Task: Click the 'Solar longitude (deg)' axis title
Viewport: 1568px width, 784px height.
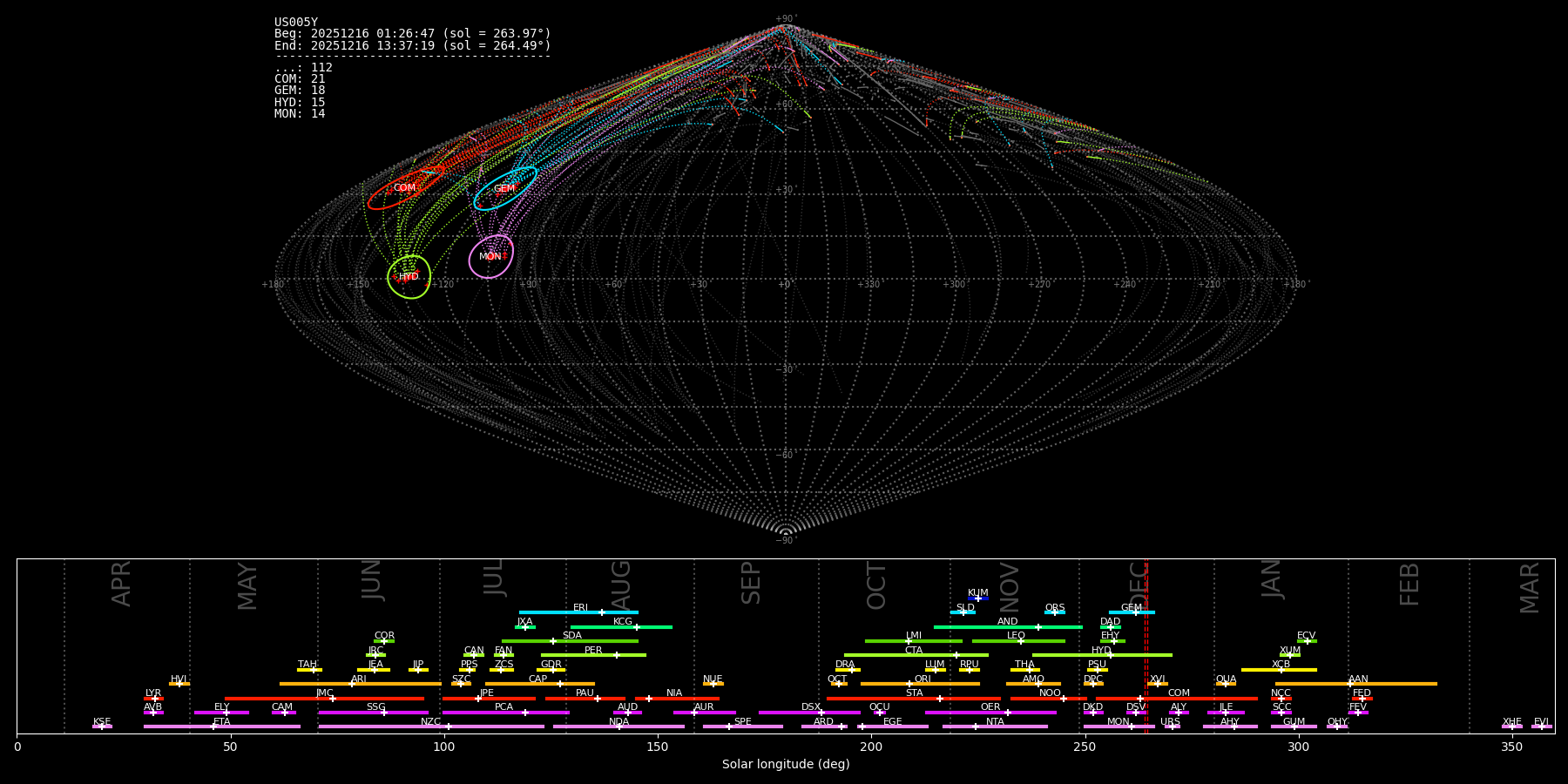Action: click(786, 765)
